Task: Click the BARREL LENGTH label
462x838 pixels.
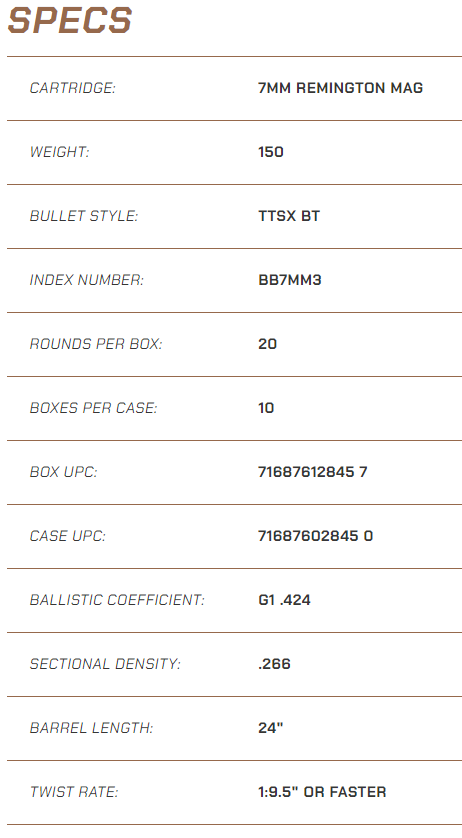Action: click(91, 728)
